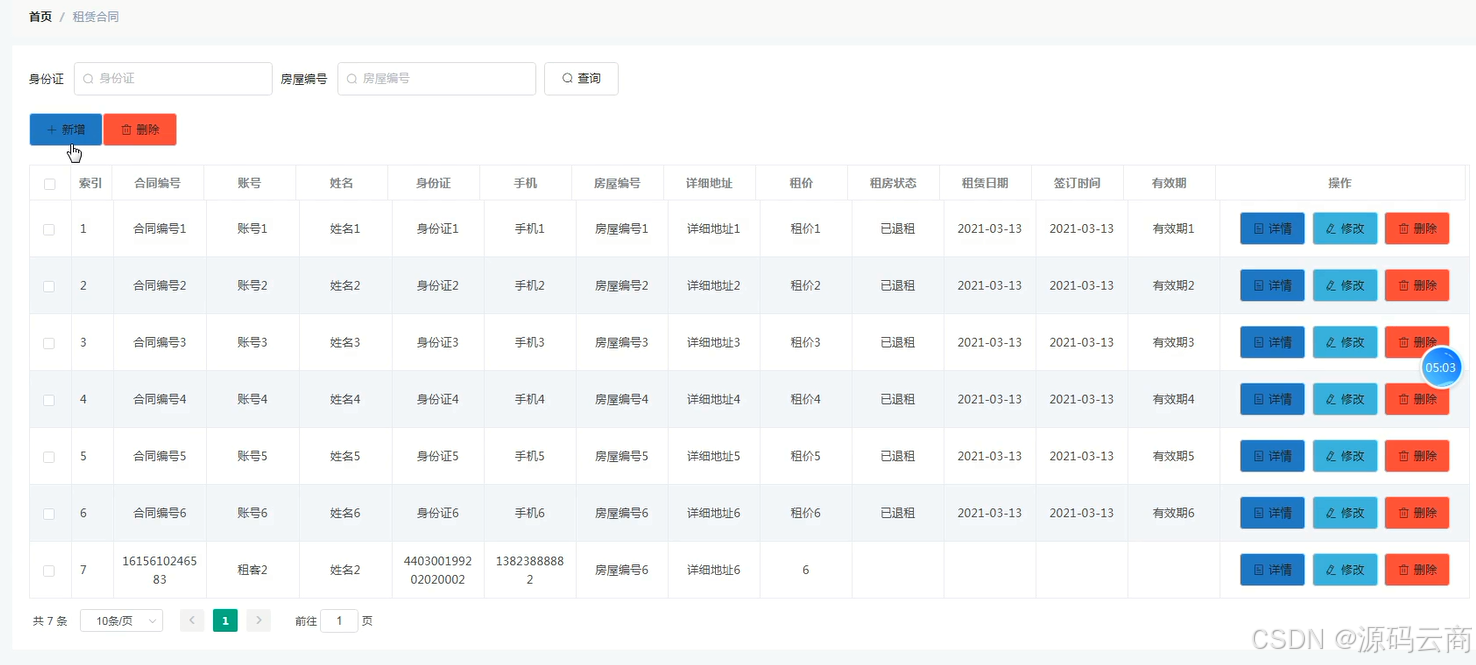
Task: Click 删除 for row 合同编号2
Action: [1417, 286]
